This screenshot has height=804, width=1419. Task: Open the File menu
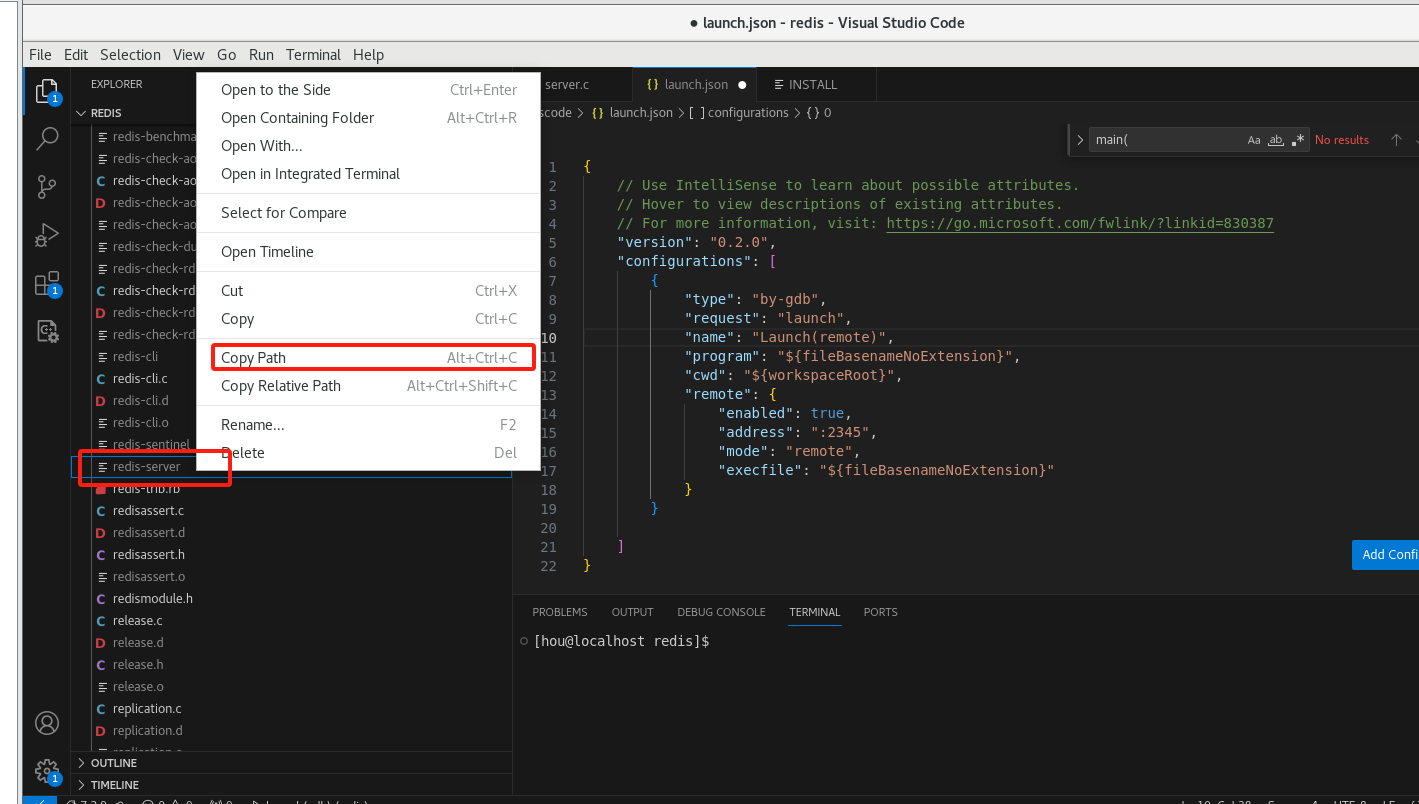40,55
